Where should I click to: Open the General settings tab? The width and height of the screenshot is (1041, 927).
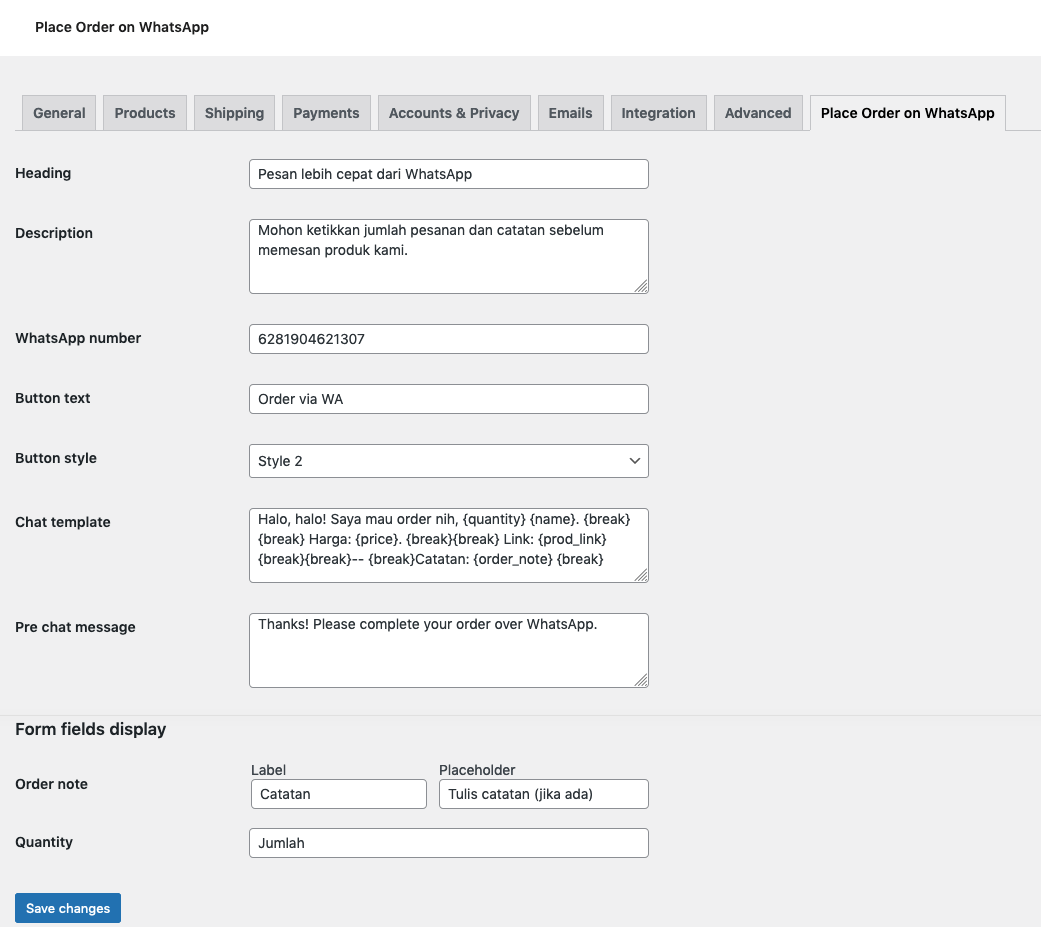(x=59, y=113)
